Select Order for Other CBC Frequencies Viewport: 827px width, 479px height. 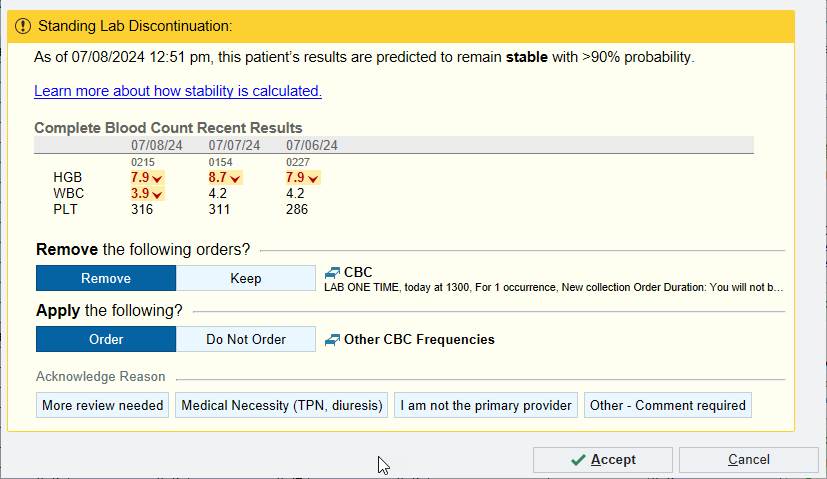pyautogui.click(x=106, y=339)
